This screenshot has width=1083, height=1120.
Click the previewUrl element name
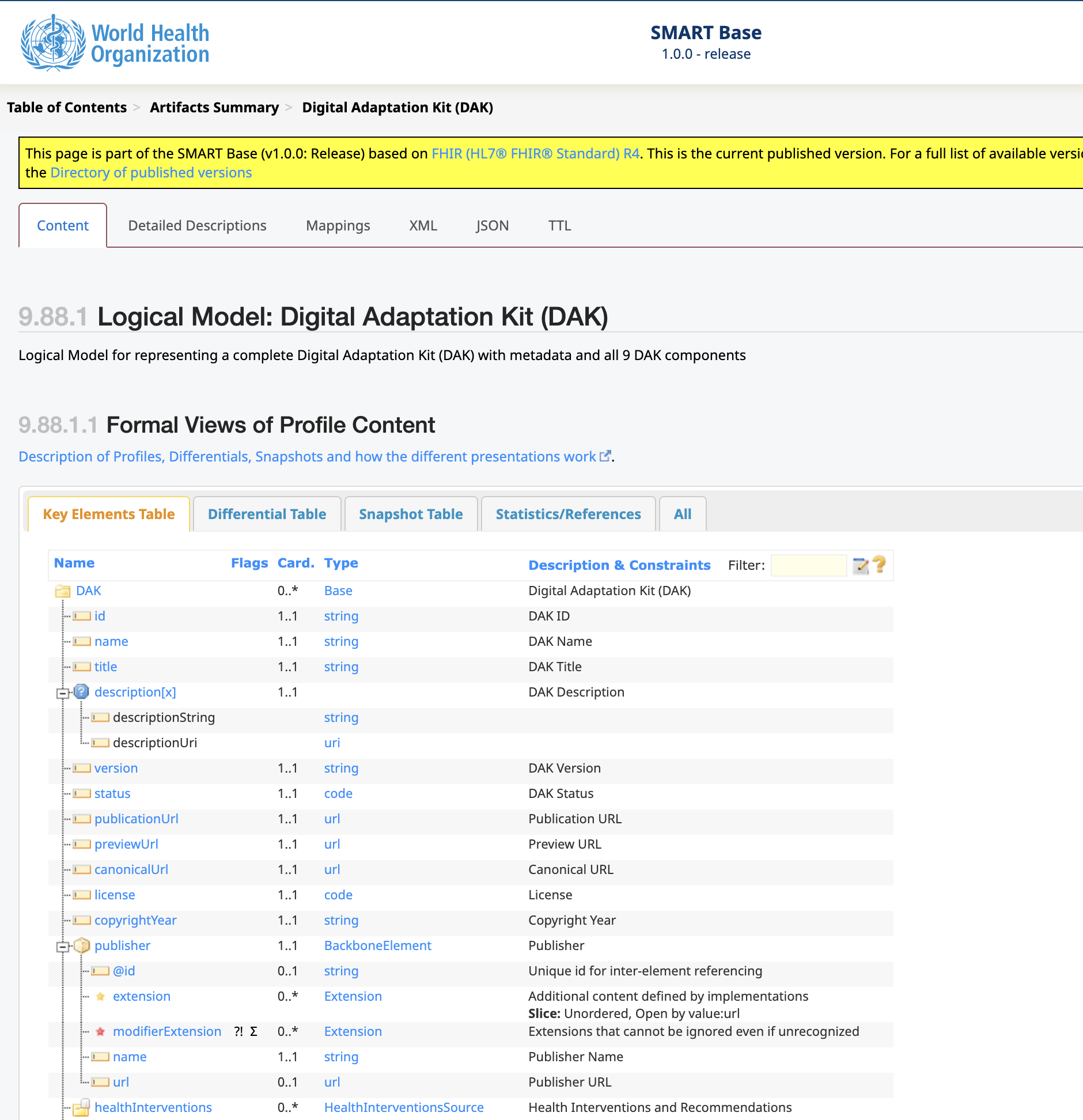click(126, 844)
